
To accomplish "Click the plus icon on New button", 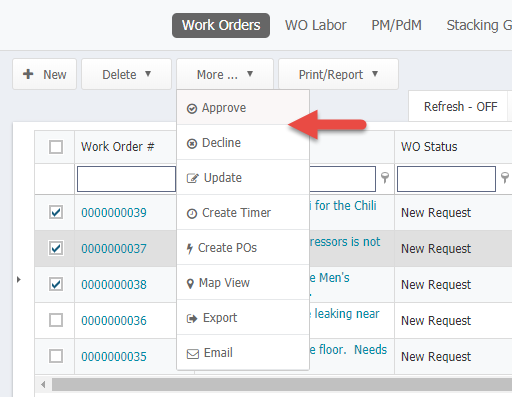I will 28,74.
